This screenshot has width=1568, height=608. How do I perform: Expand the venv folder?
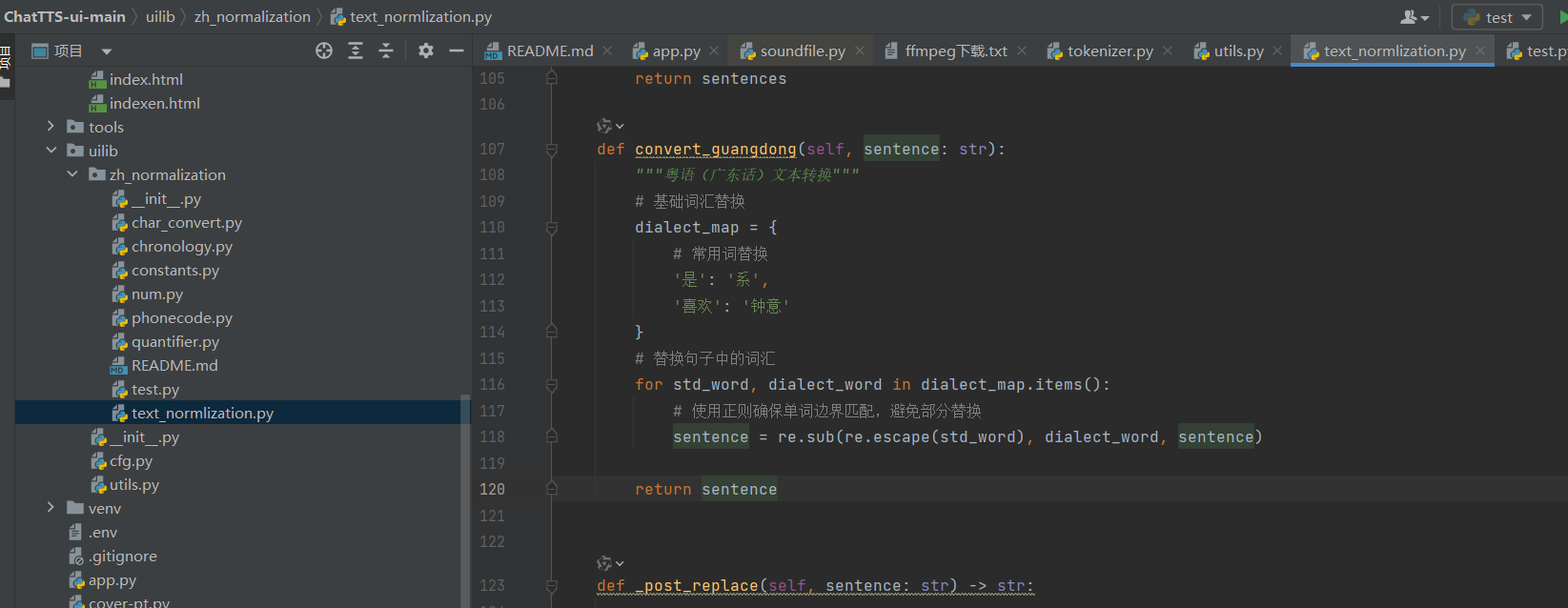(51, 508)
